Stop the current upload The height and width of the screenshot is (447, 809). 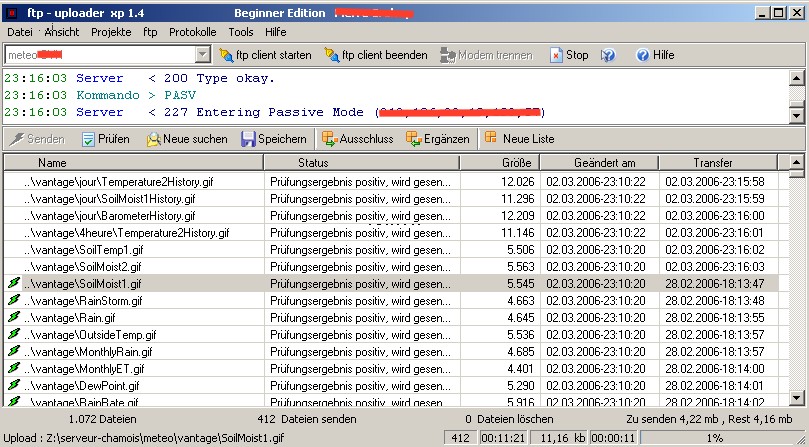click(569, 55)
